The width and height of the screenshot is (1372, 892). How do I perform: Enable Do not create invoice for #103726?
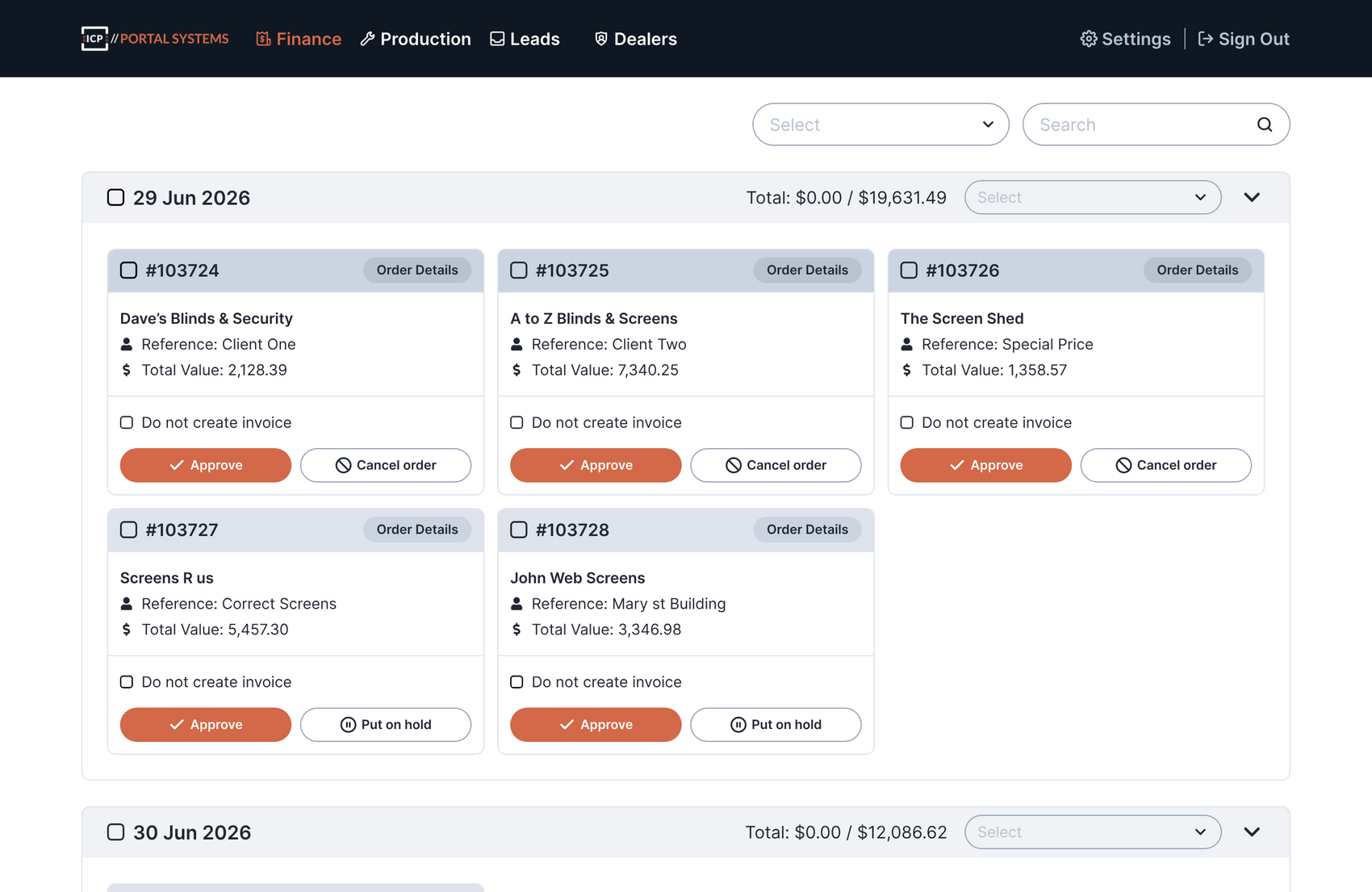point(907,423)
